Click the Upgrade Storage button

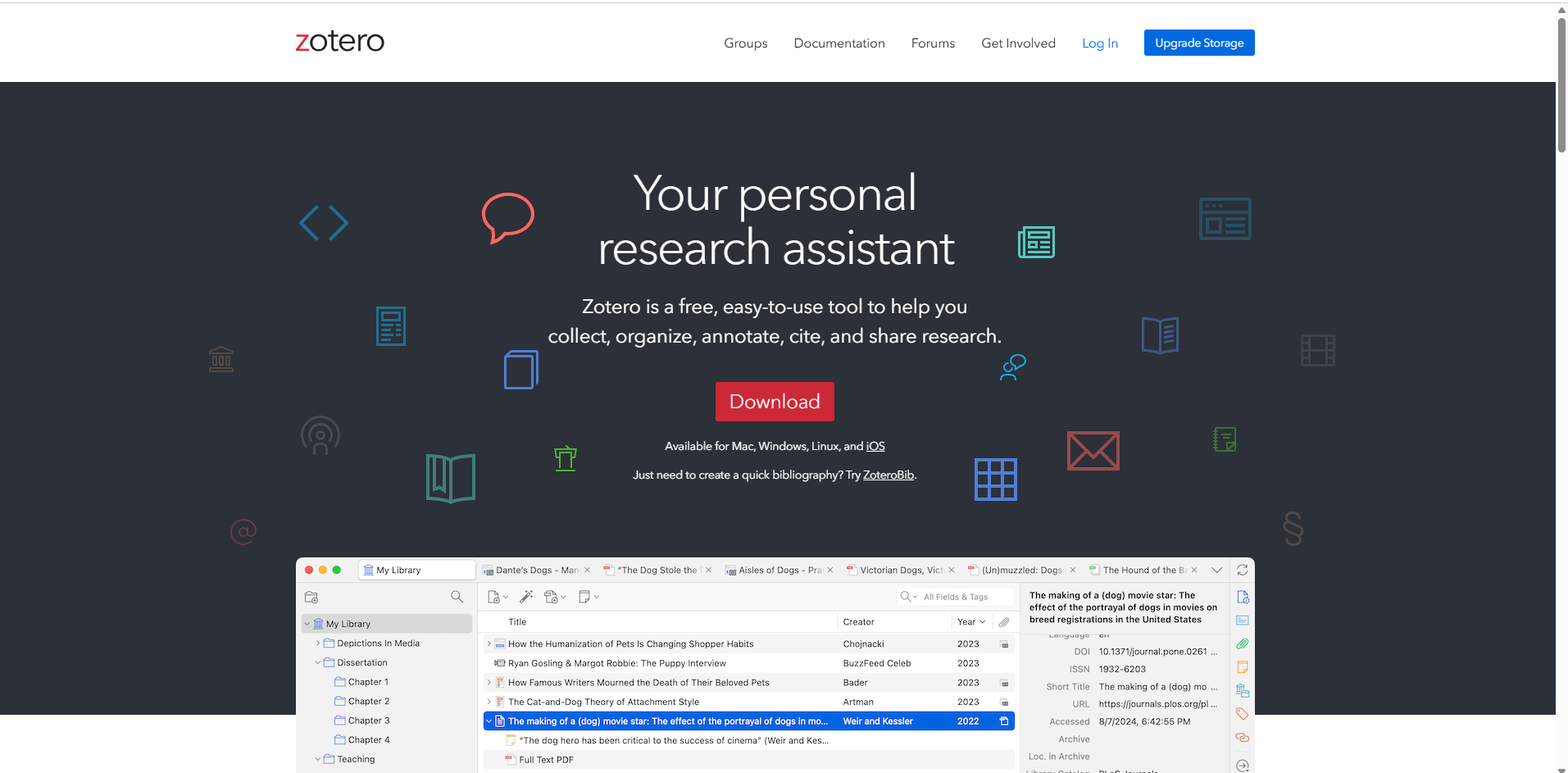pyautogui.click(x=1199, y=43)
